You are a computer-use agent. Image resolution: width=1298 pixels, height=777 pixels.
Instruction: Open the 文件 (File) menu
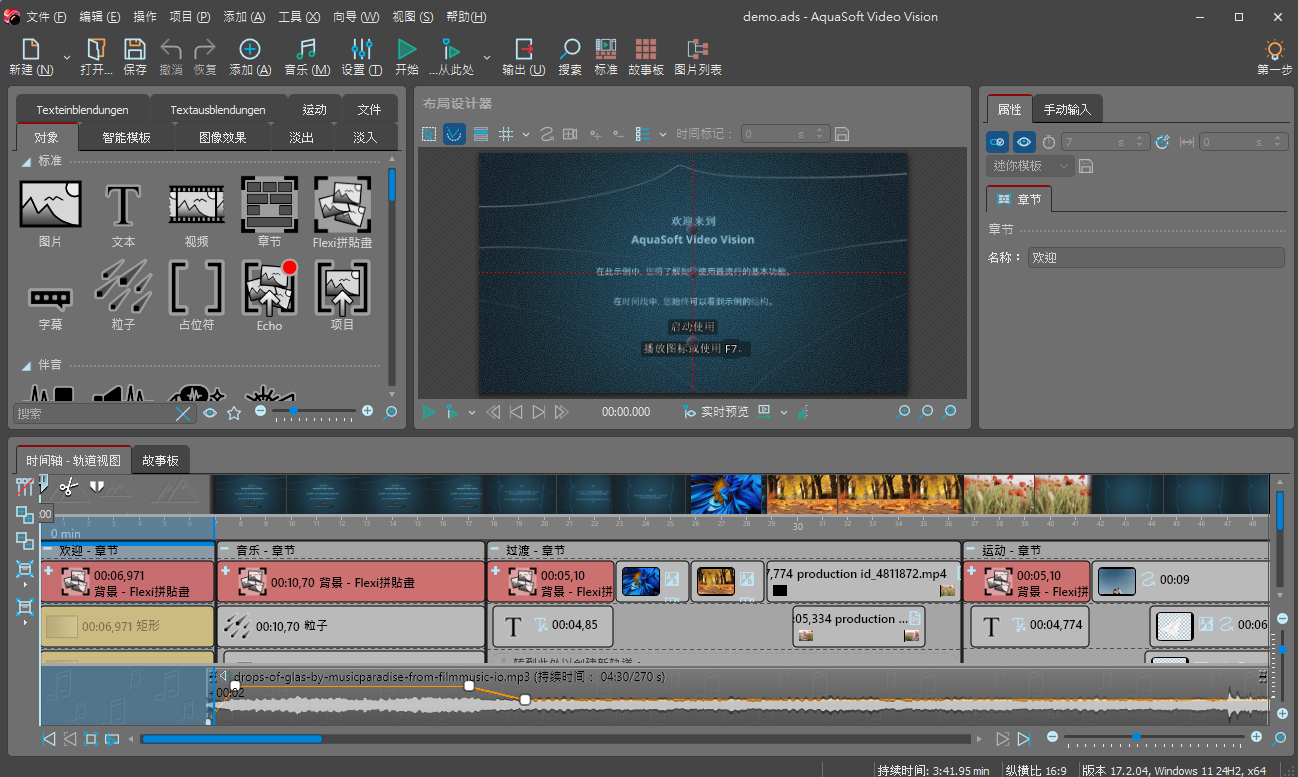(47, 17)
